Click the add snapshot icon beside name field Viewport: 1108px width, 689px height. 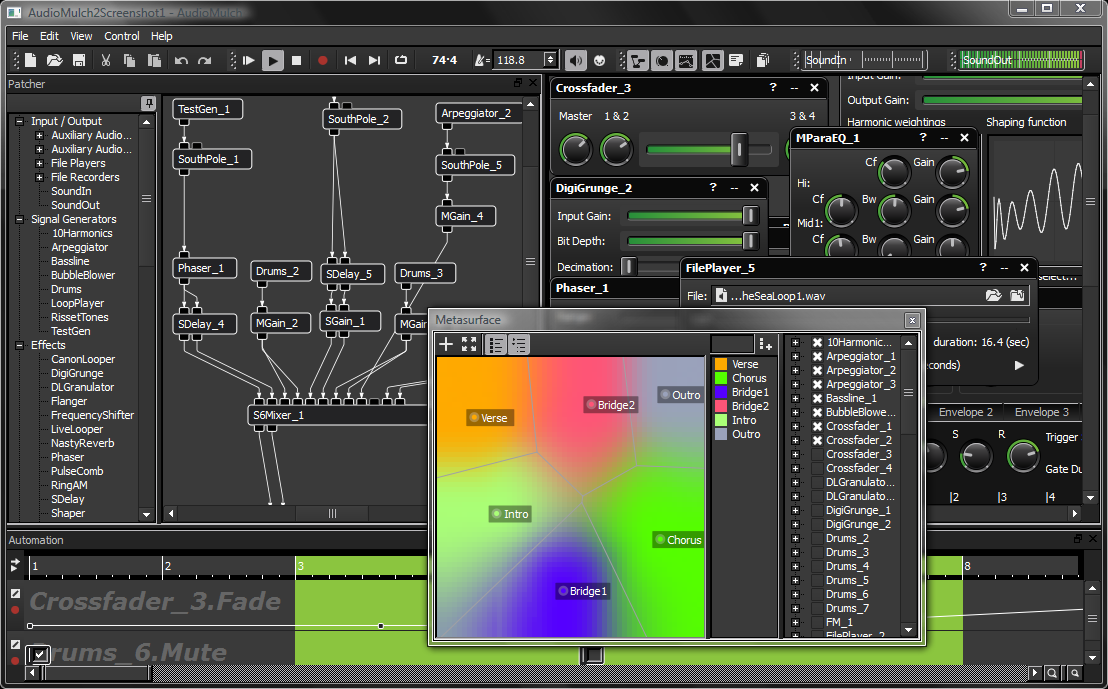tap(765, 345)
